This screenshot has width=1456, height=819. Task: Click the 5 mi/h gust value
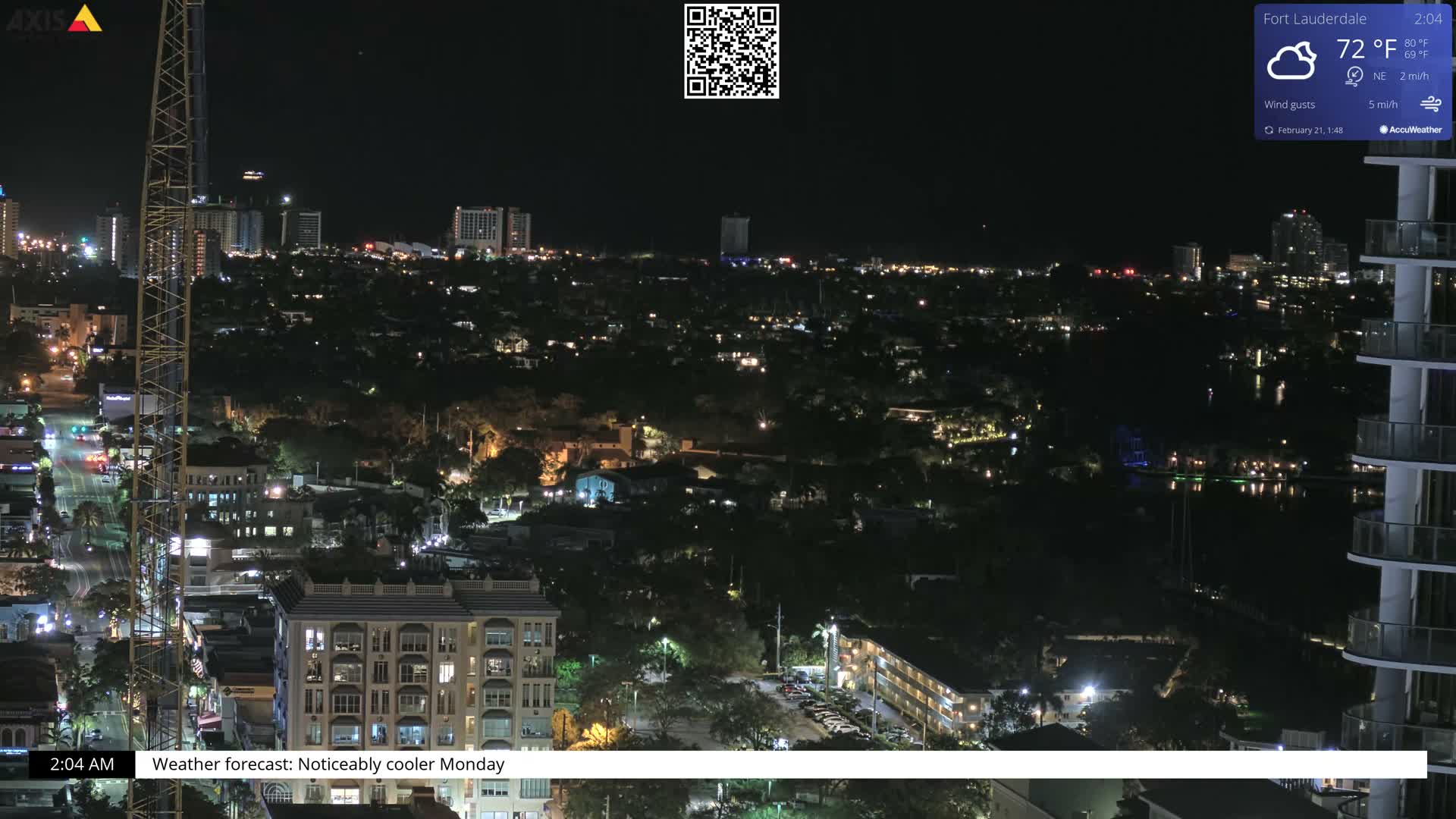[1382, 105]
